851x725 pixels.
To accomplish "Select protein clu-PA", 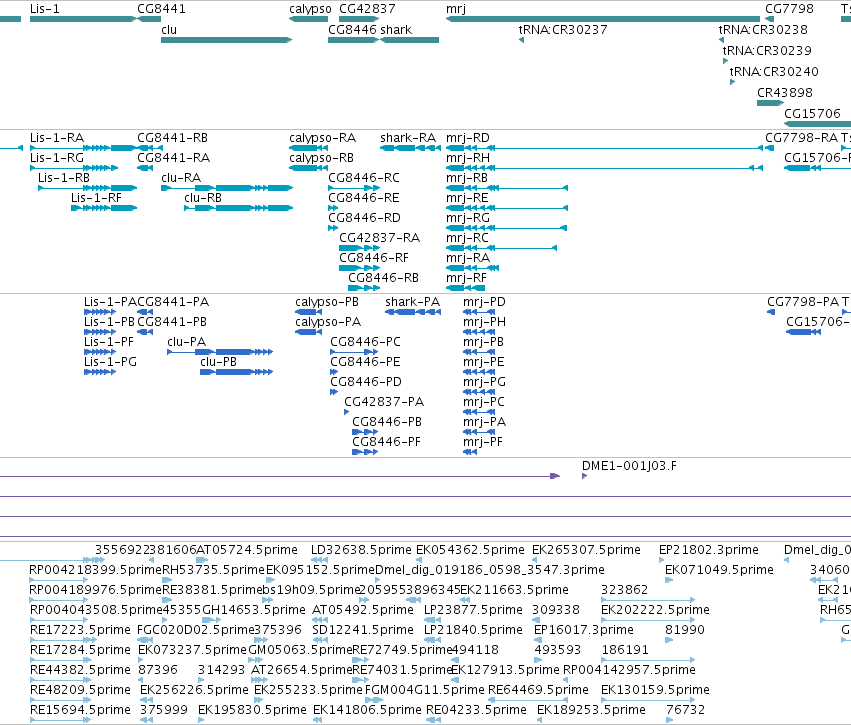I will (220, 352).
